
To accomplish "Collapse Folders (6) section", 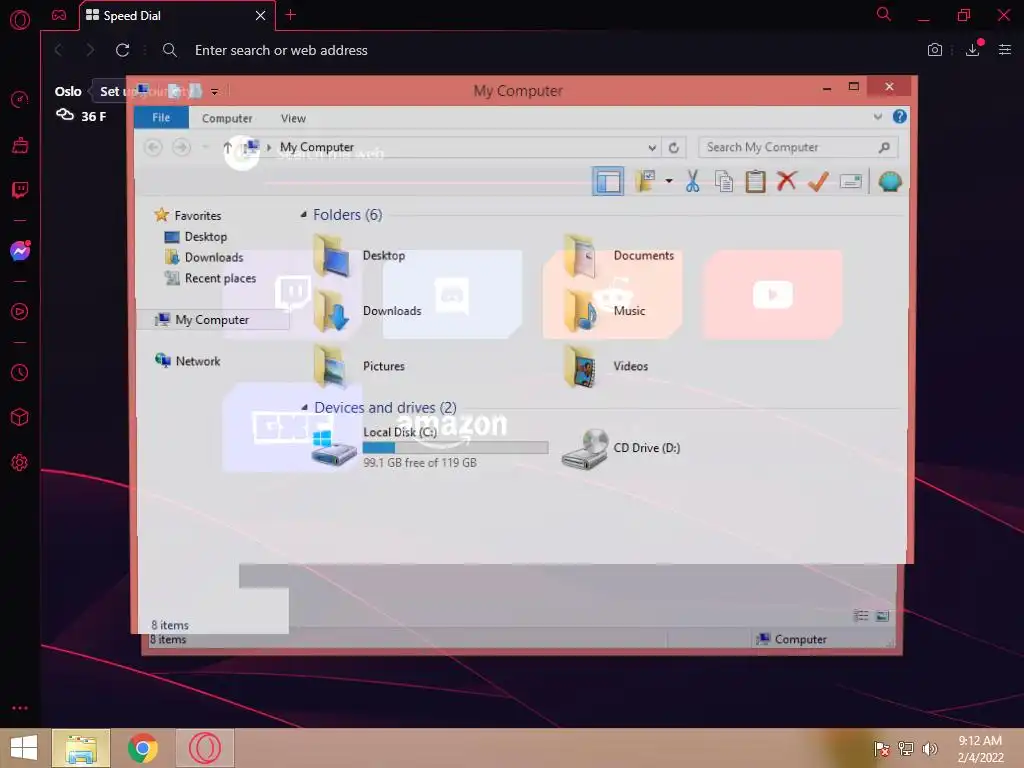I will coord(303,215).
